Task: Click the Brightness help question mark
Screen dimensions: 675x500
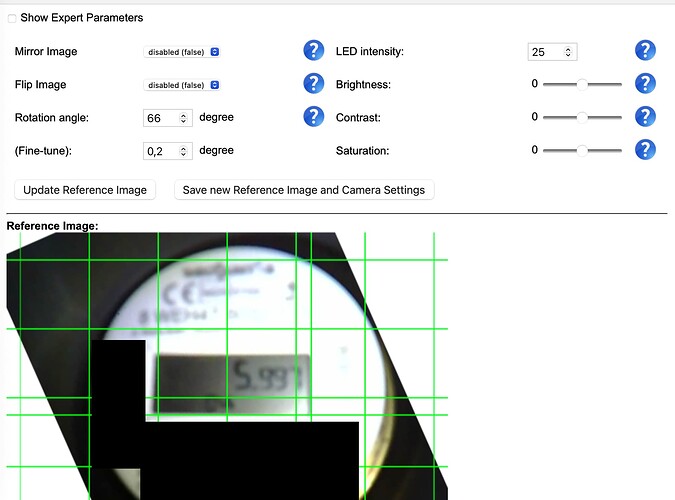Action: pos(646,84)
